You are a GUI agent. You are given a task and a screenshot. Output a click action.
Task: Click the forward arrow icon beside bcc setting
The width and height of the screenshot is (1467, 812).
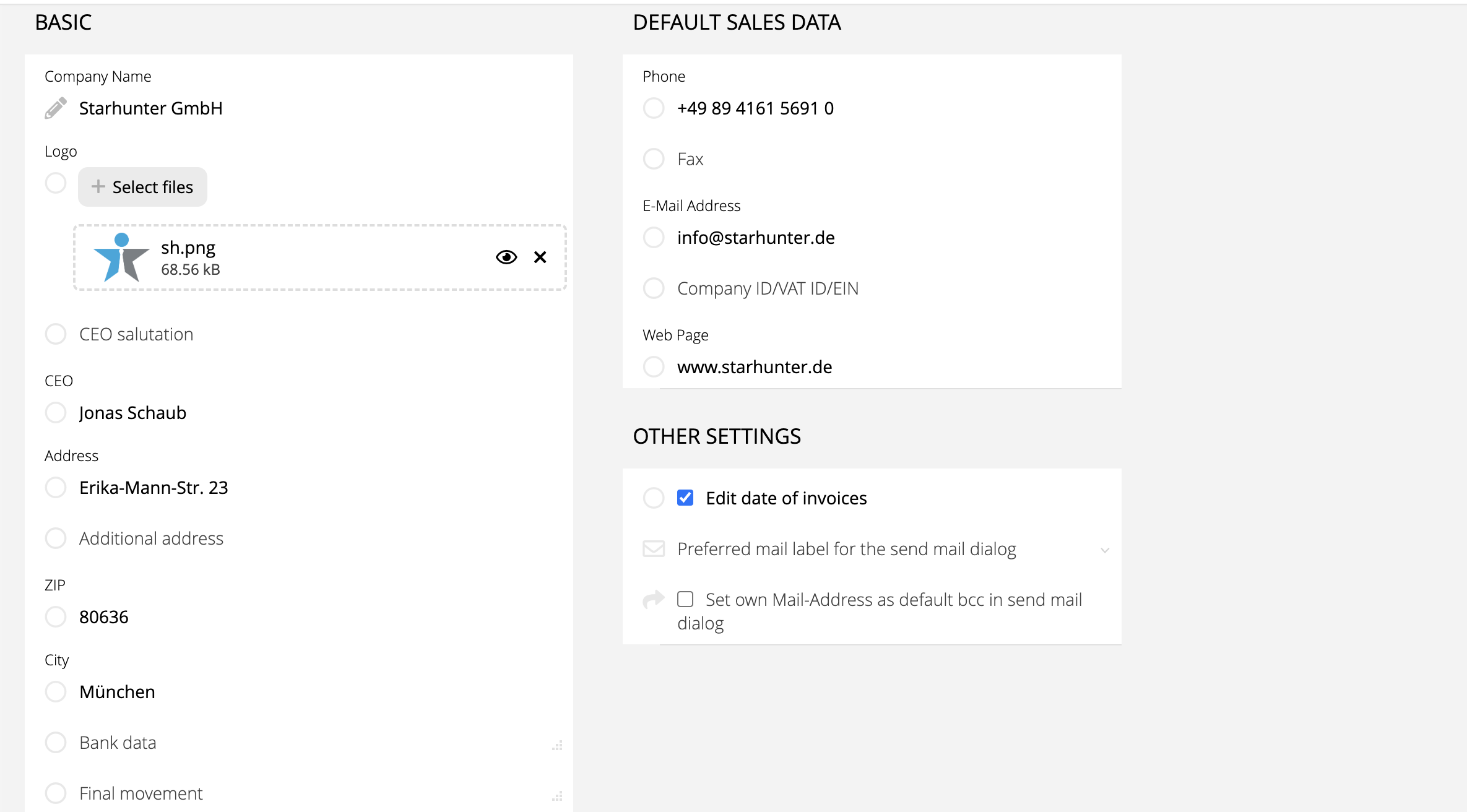tap(654, 599)
